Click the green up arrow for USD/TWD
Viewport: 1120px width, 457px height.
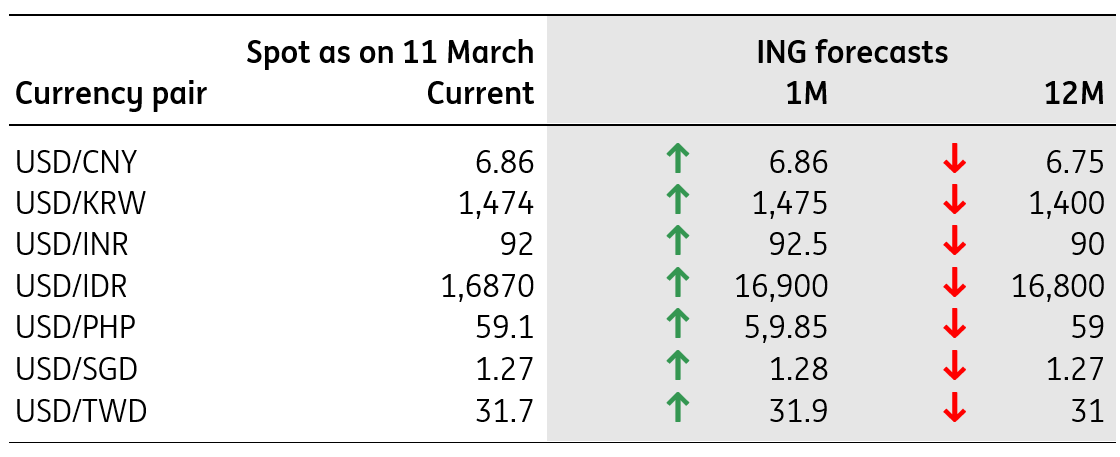[x=677, y=408]
